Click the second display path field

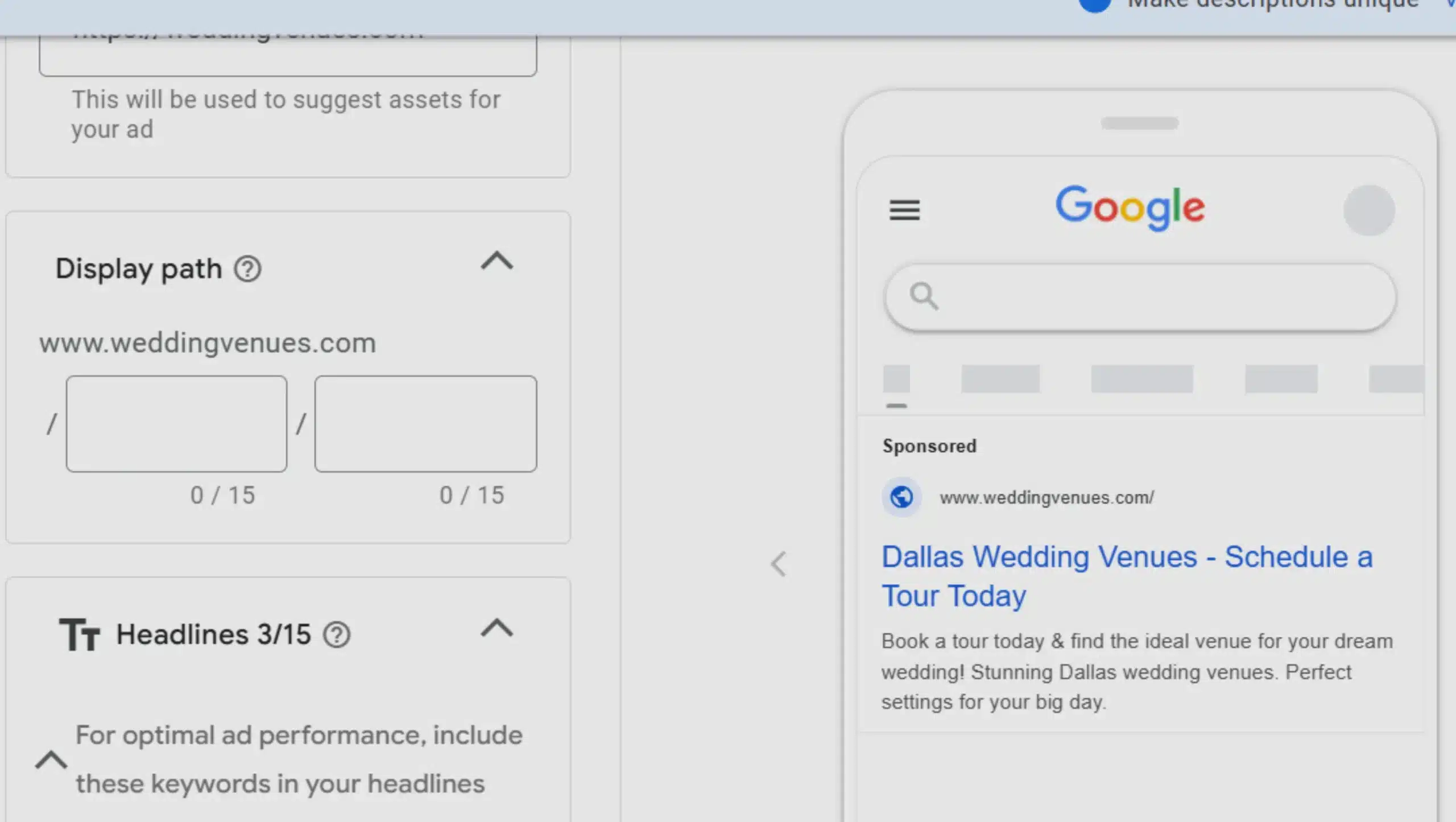[425, 424]
